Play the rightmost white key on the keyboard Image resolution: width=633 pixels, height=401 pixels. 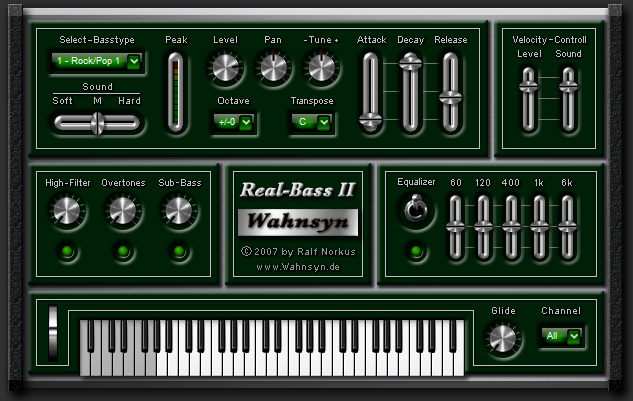coord(459,363)
